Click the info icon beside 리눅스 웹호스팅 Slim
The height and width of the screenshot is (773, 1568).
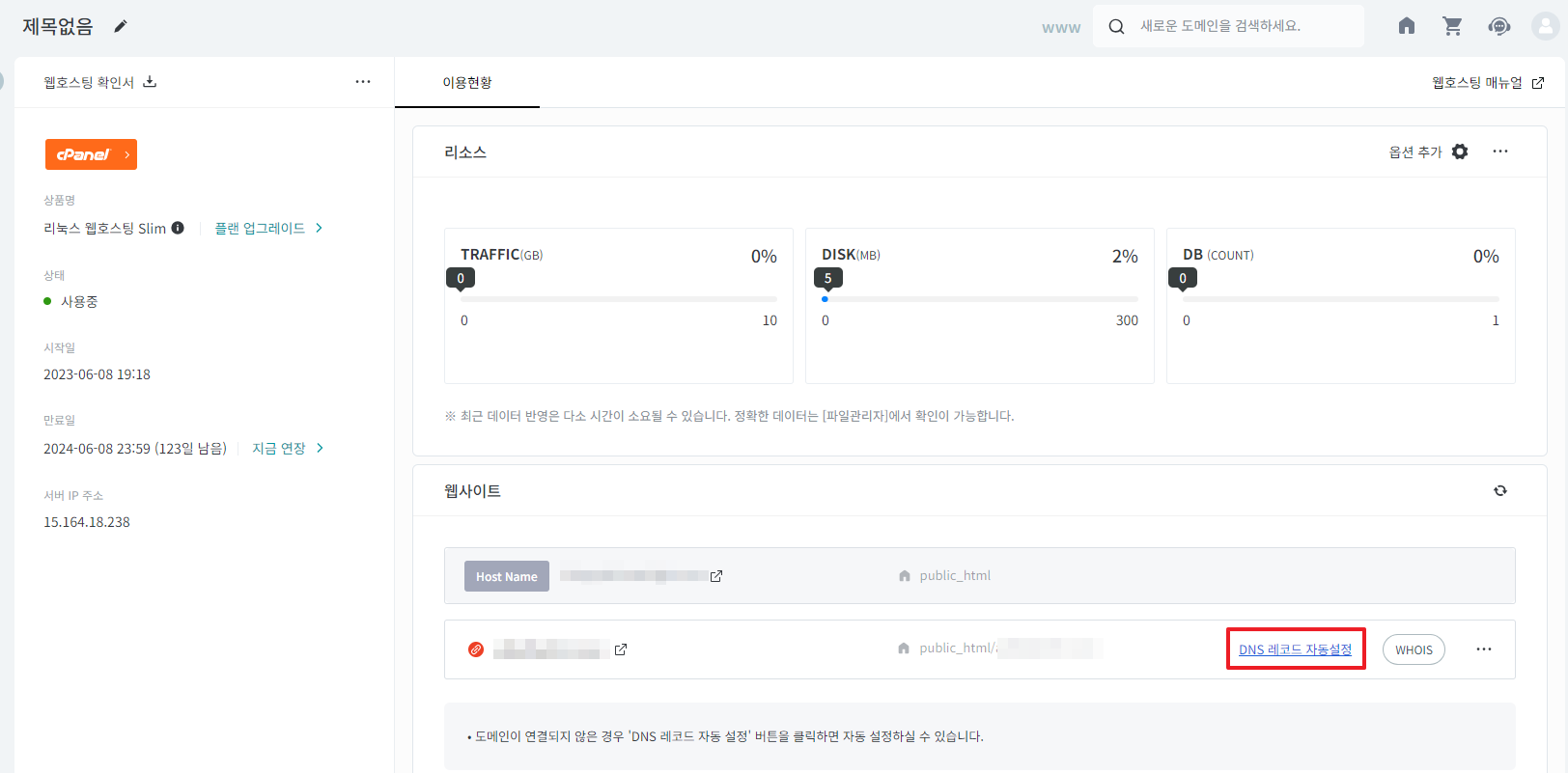tap(178, 228)
